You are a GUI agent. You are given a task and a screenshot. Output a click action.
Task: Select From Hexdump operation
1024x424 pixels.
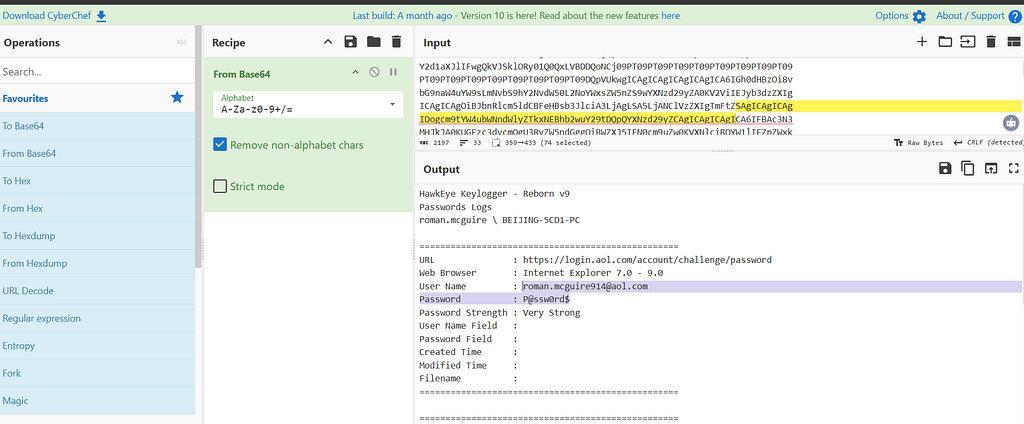(x=97, y=263)
